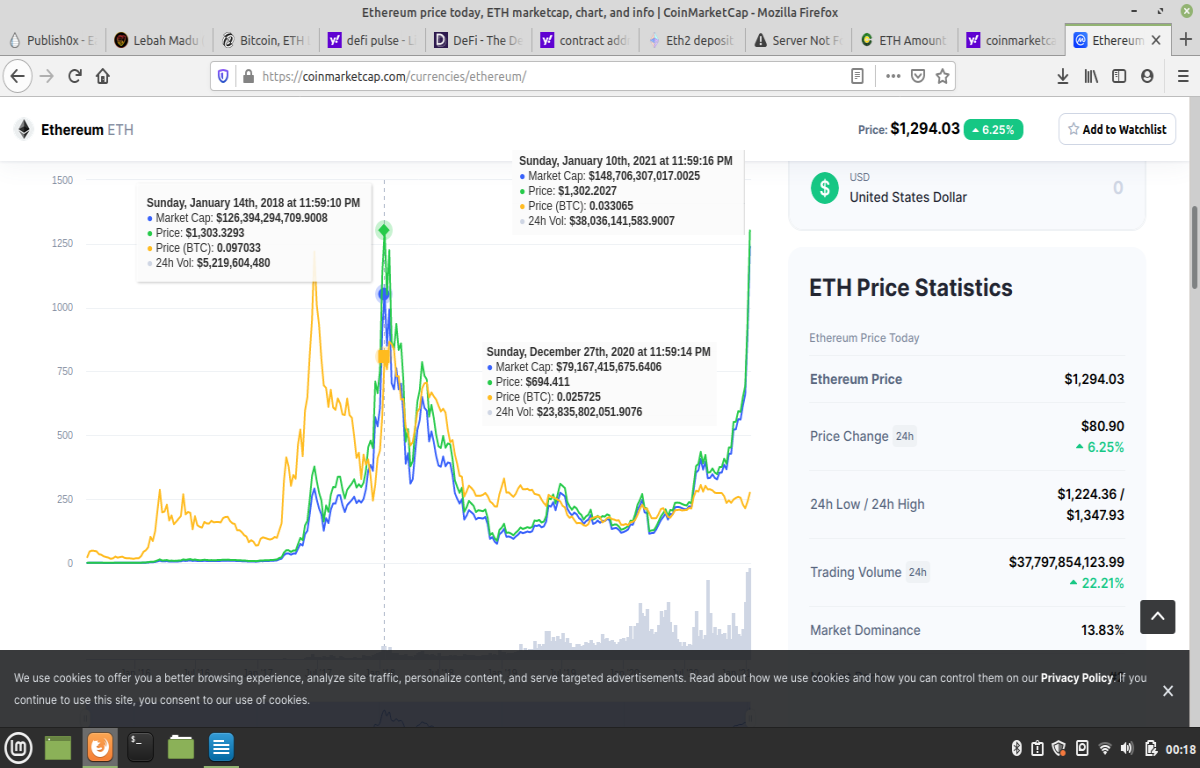
Task: Click the green USD dollar icon
Action: tap(824, 188)
